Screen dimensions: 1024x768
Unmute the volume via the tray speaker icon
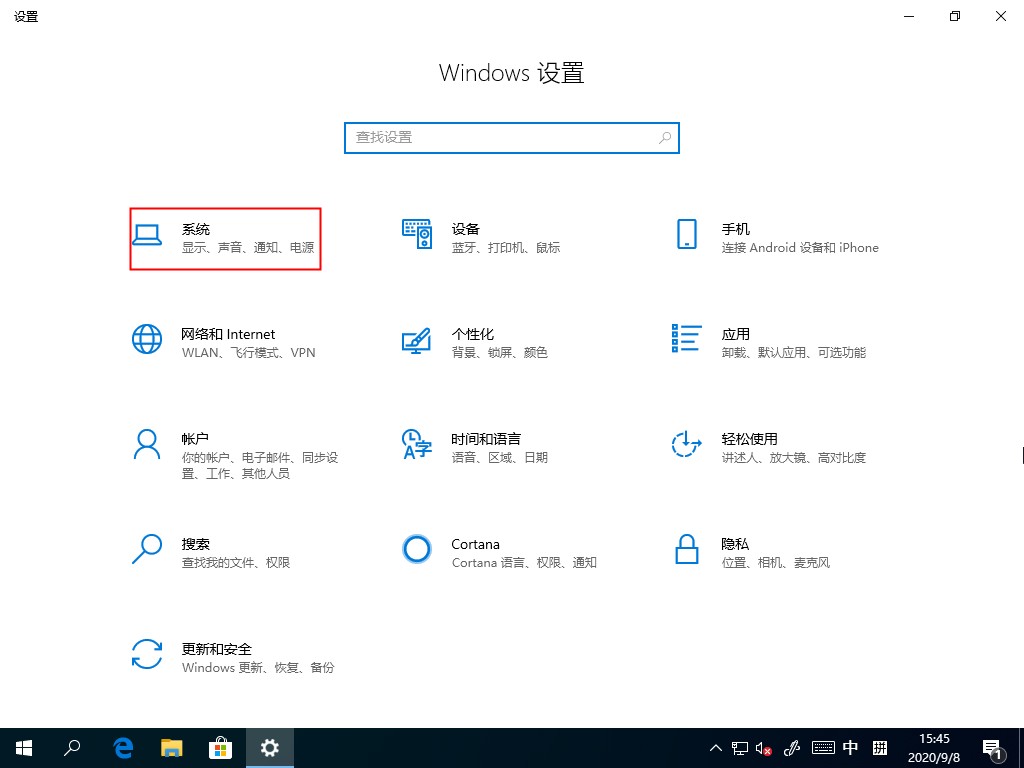pyautogui.click(x=763, y=747)
